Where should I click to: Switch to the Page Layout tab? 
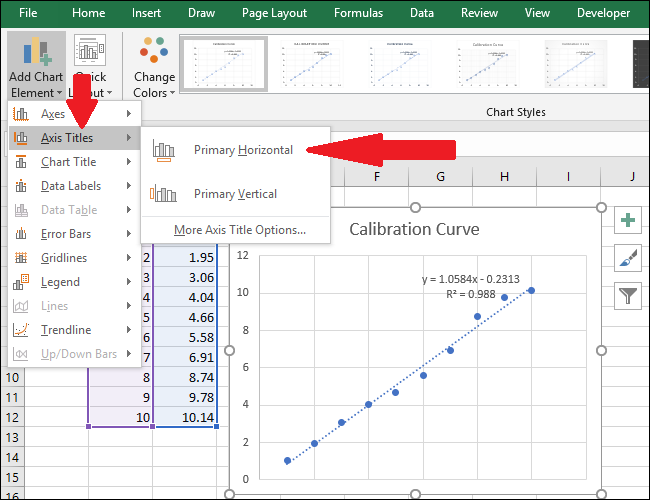click(x=274, y=13)
